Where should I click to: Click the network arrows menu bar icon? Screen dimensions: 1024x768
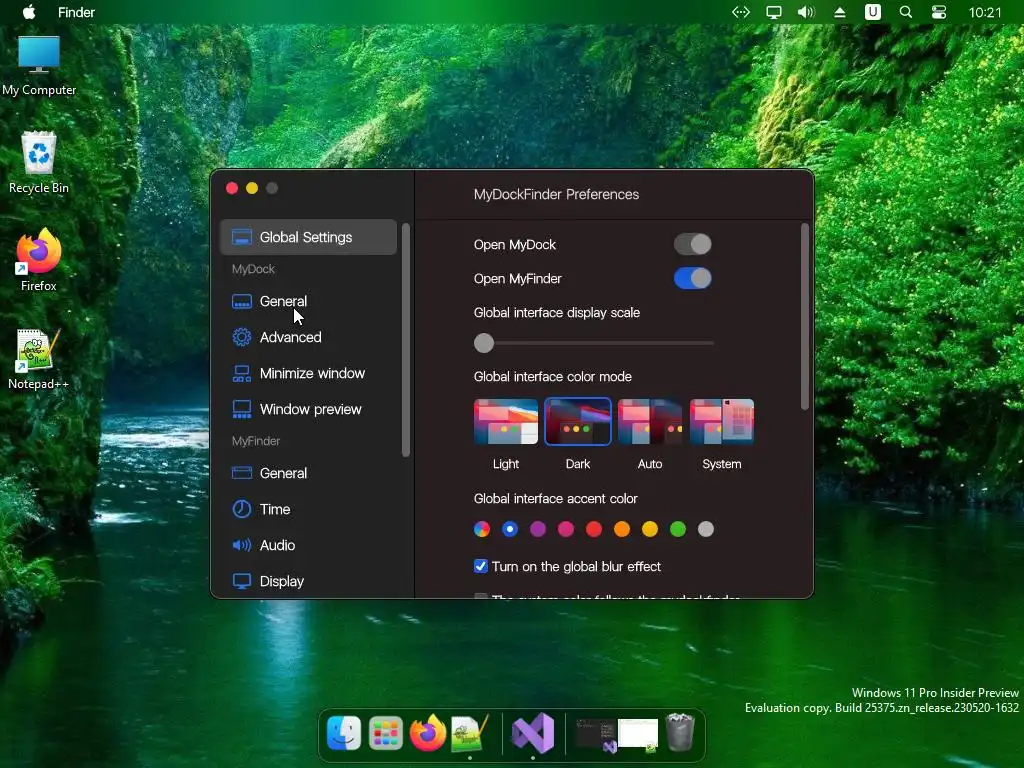(741, 12)
